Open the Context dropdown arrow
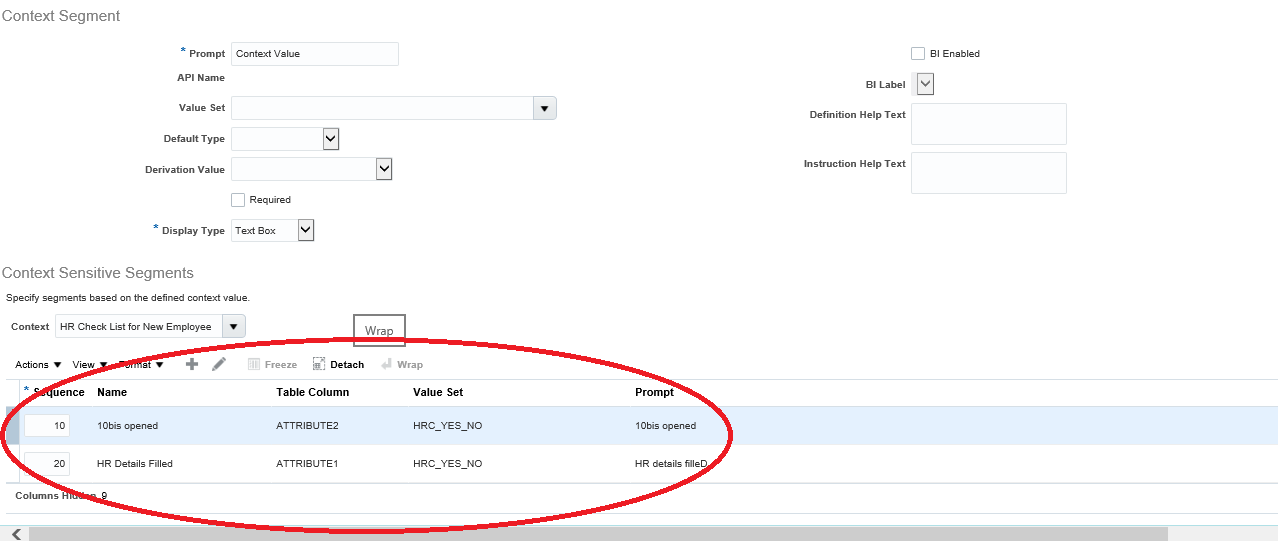1278x541 pixels. [233, 327]
